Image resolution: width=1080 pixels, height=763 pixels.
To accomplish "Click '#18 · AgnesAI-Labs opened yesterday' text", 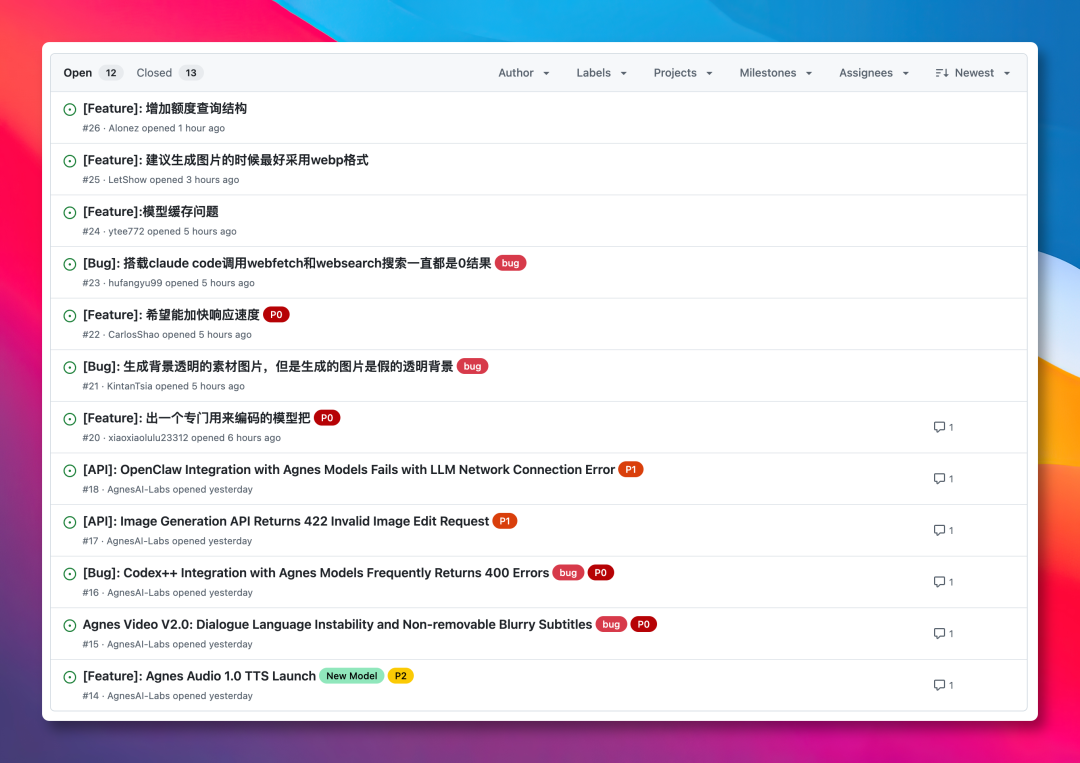I will (168, 490).
